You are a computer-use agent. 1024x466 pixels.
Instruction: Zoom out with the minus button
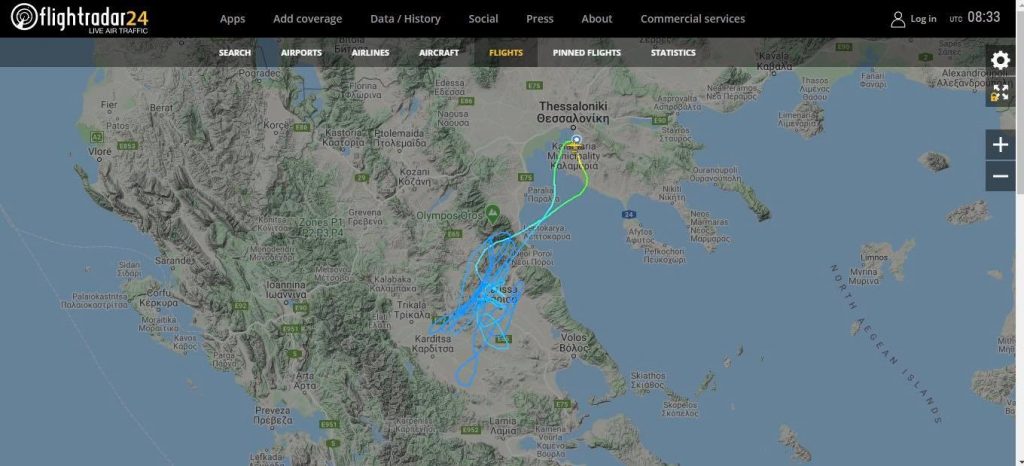[1000, 176]
